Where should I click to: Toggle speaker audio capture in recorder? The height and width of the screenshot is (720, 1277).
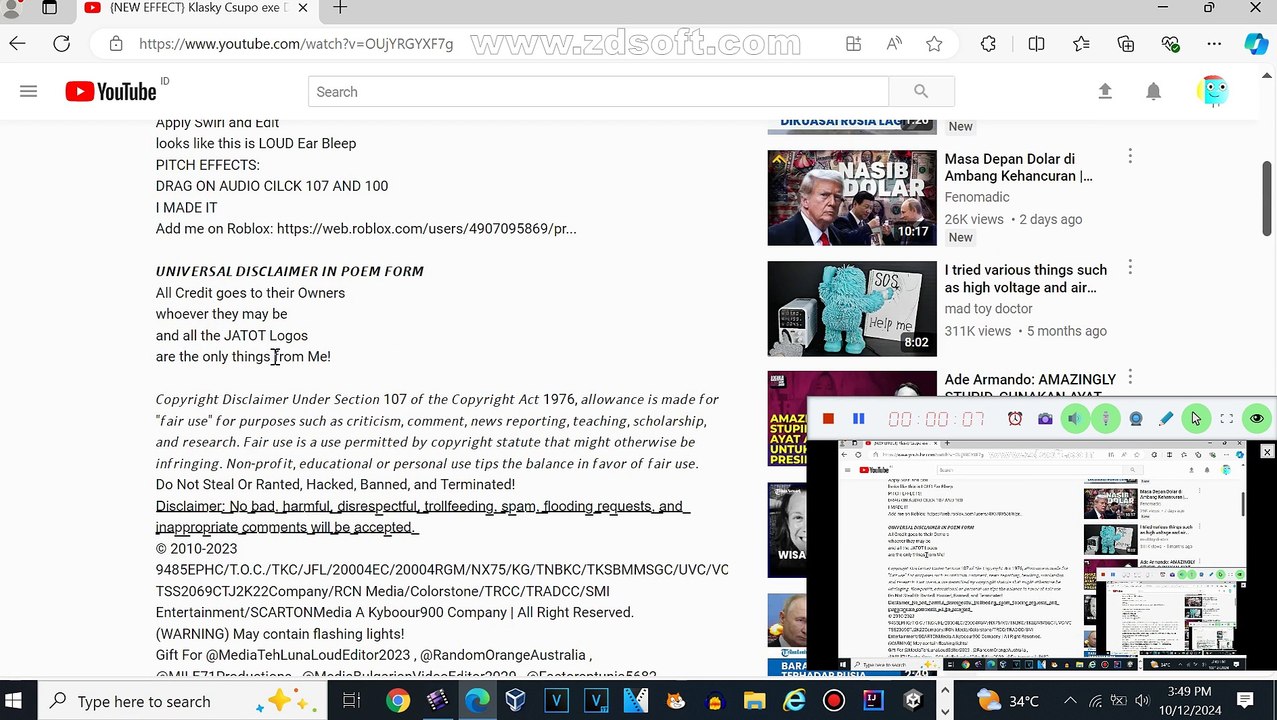[1075, 419]
